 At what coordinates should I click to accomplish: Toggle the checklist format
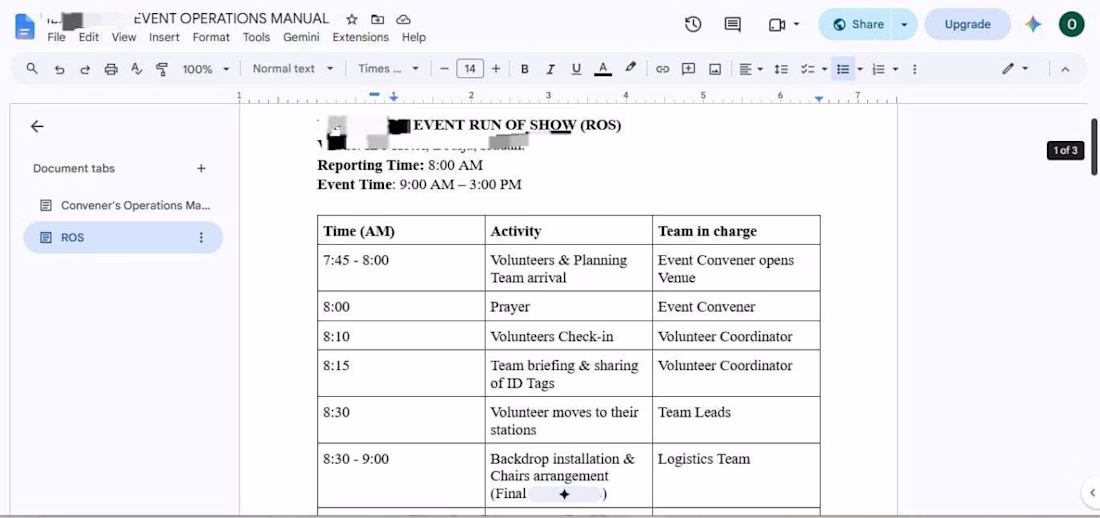808,69
